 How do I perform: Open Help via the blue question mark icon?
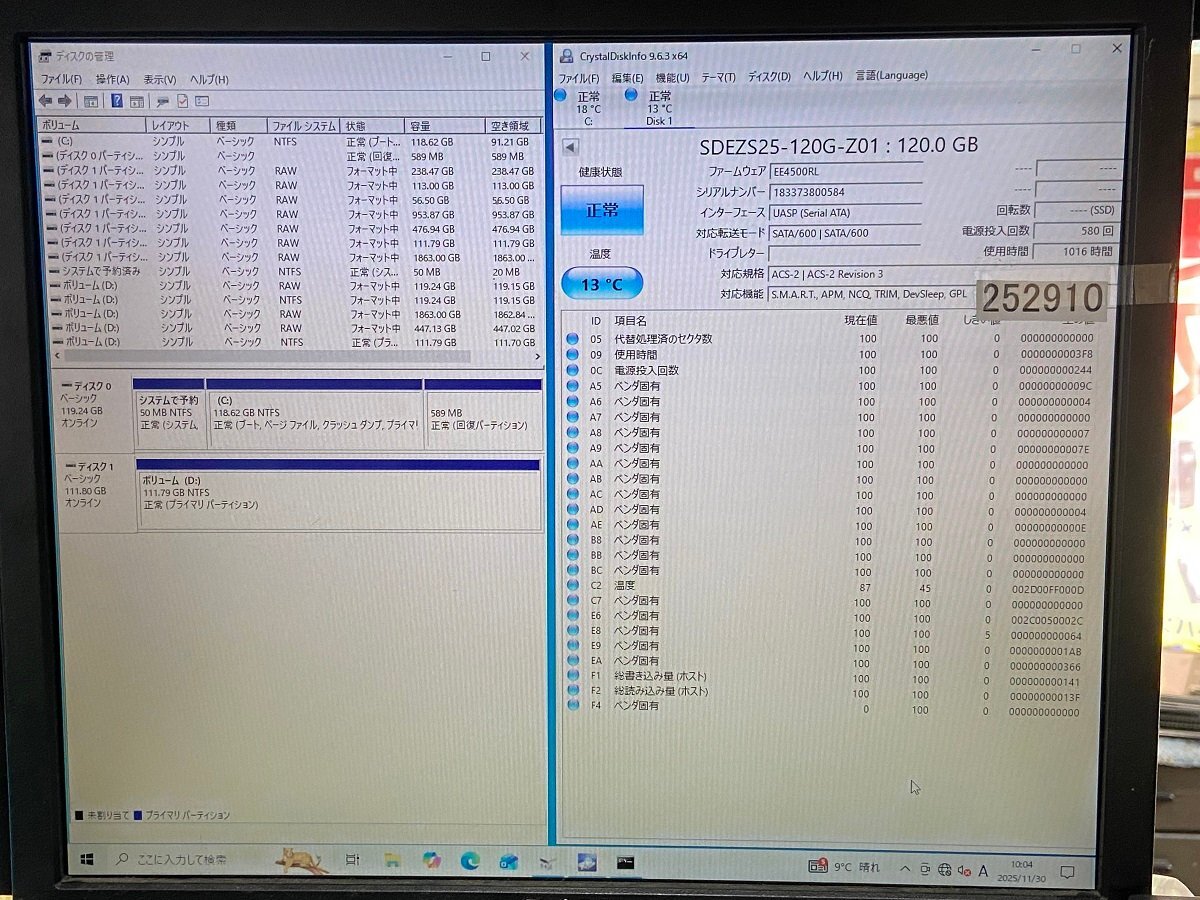117,101
